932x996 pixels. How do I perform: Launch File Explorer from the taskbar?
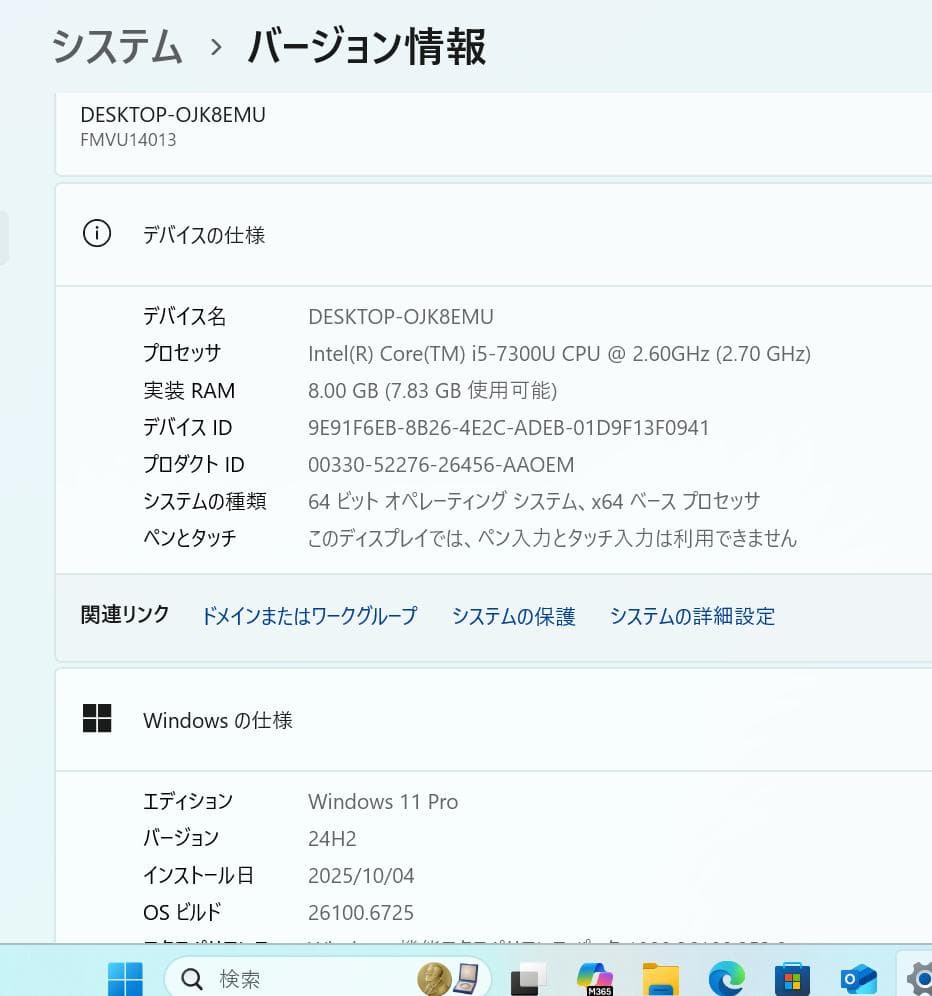(660, 977)
